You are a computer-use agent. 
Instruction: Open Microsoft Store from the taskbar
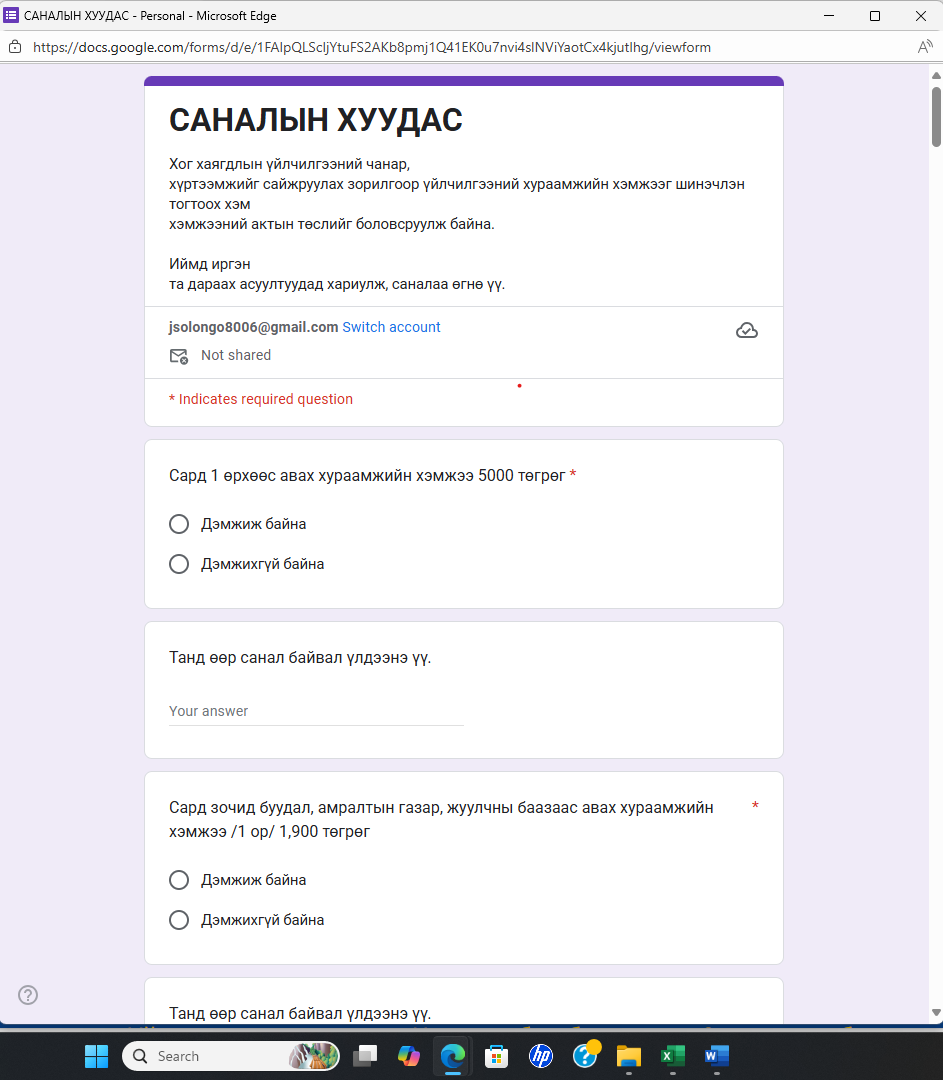(496, 1056)
